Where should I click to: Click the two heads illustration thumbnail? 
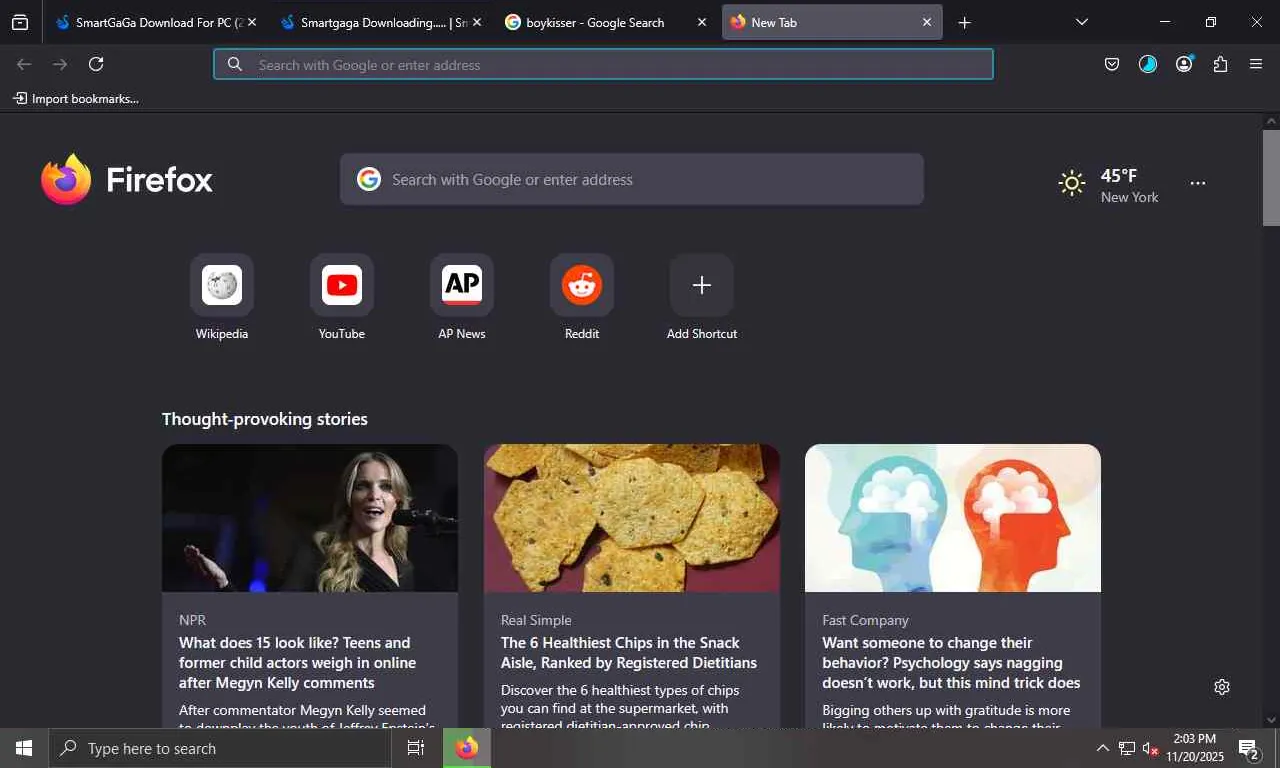click(953, 518)
